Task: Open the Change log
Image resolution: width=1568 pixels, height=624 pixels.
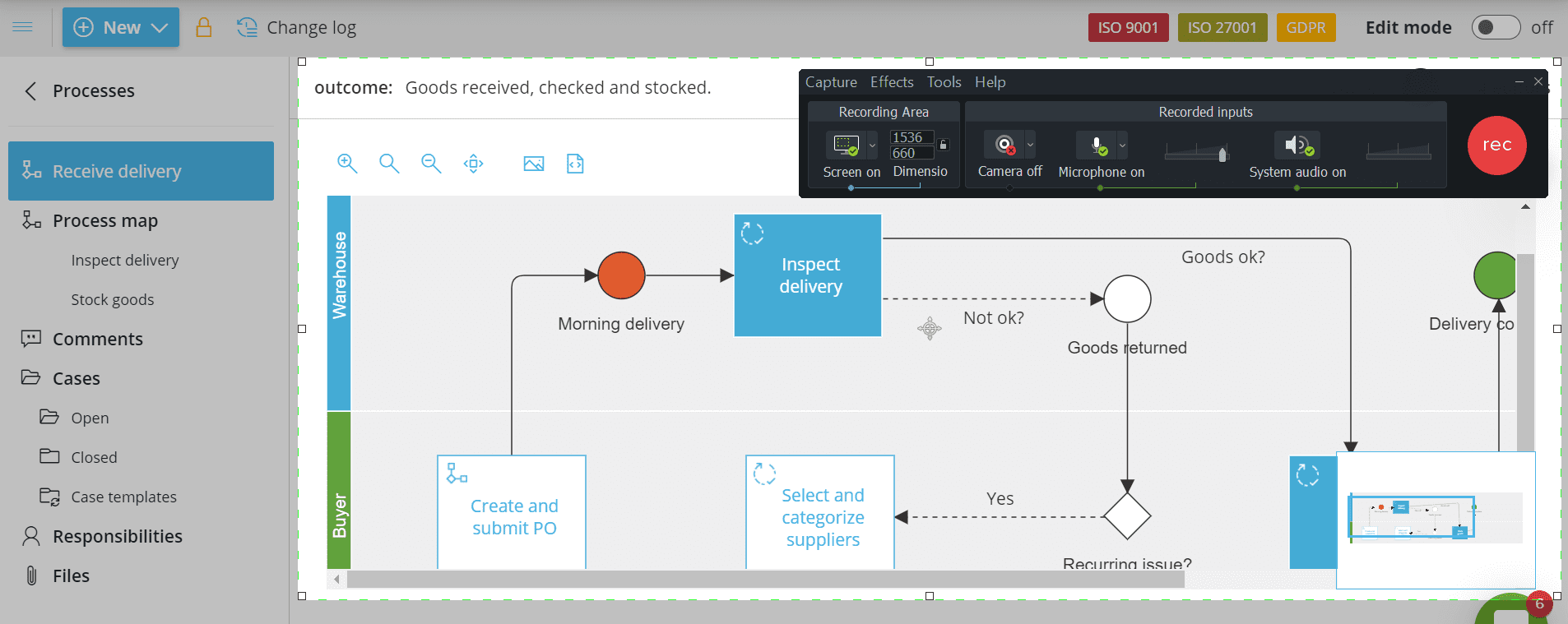Action: (x=297, y=28)
